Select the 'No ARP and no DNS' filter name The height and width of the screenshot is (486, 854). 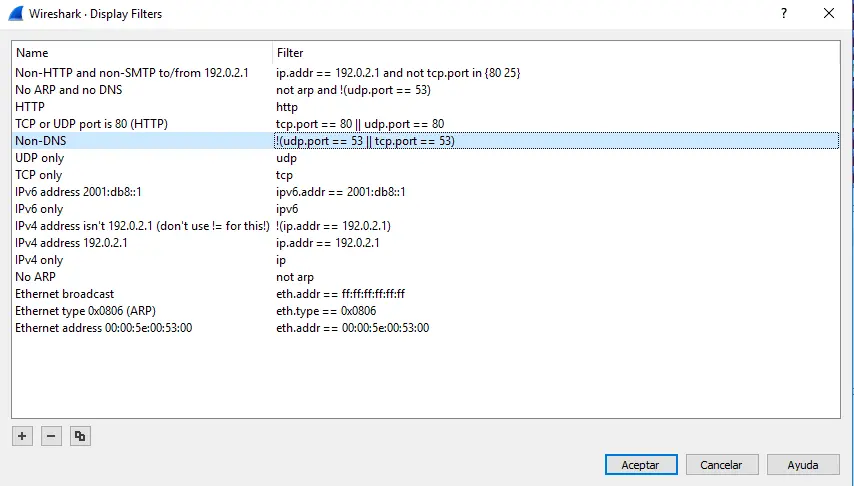(x=69, y=90)
